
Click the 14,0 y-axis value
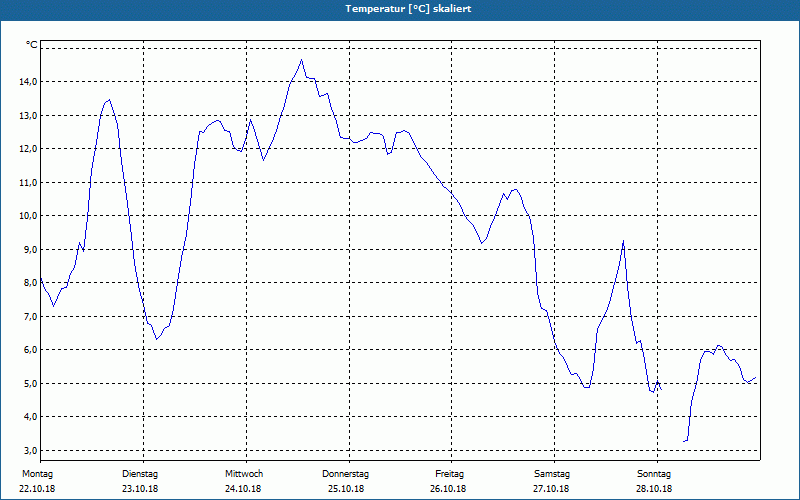point(28,82)
